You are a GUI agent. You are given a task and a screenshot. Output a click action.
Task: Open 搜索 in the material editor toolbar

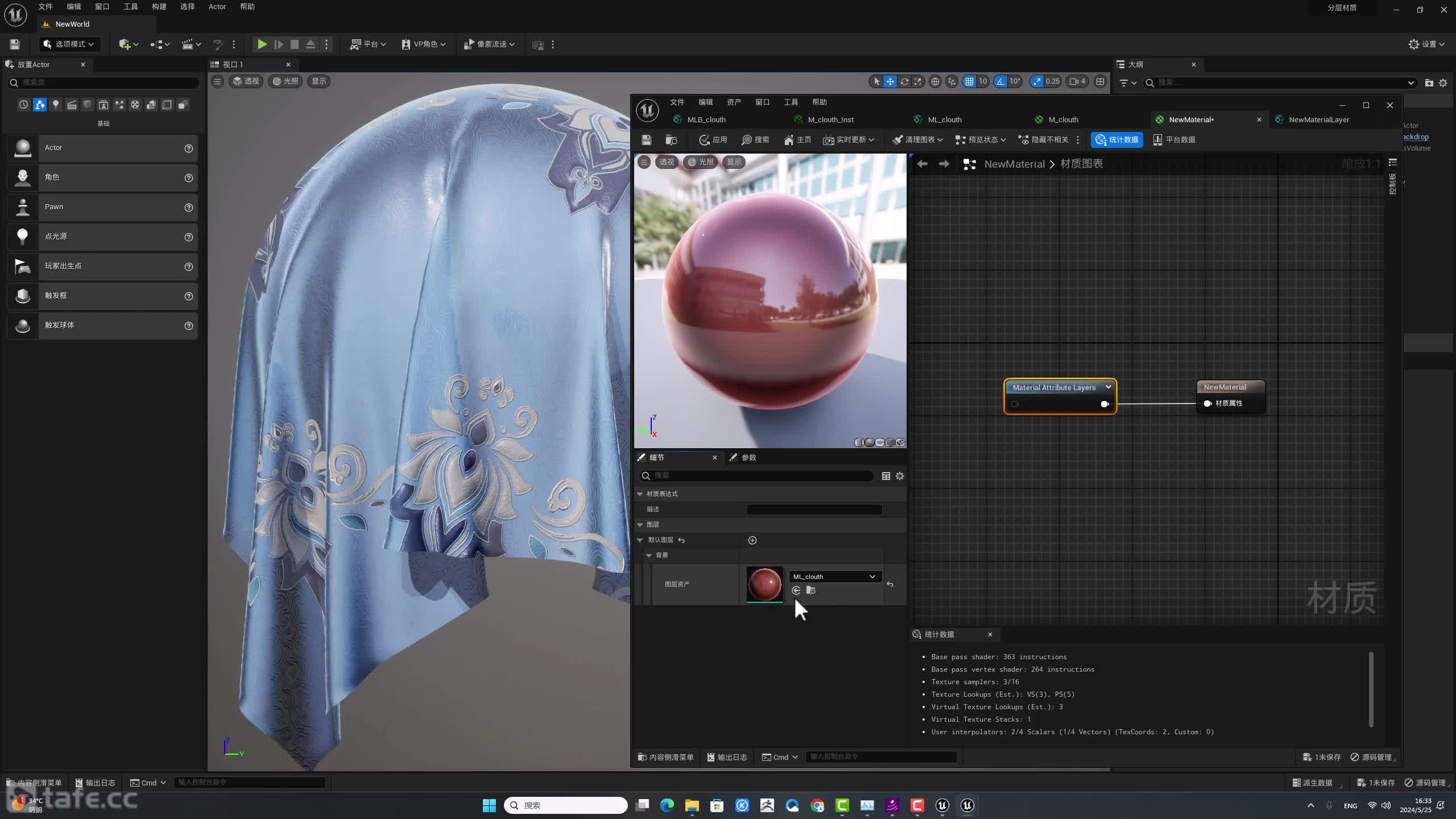point(755,139)
